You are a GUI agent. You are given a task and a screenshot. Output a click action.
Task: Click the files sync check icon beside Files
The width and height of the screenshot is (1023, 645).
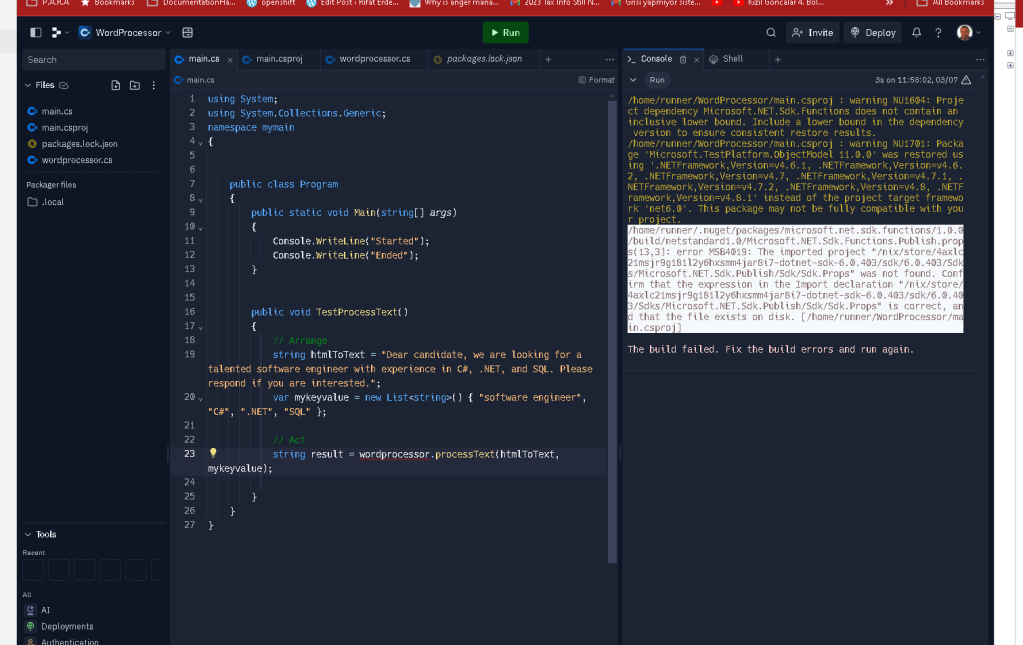[x=64, y=85]
